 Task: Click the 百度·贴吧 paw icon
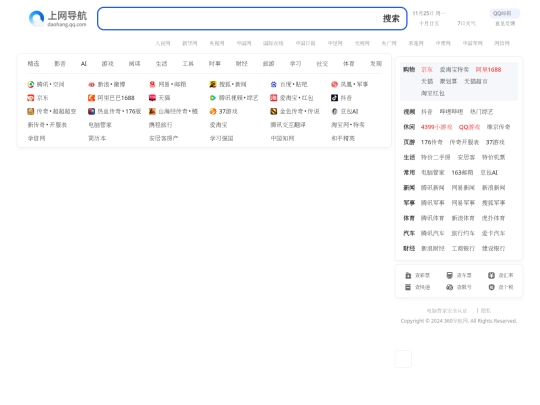[x=273, y=84]
